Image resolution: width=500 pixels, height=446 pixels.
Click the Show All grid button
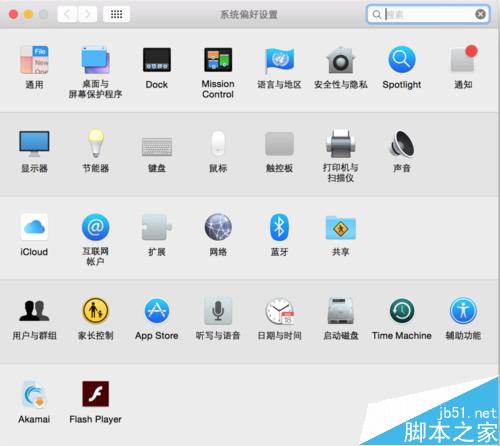tap(116, 14)
